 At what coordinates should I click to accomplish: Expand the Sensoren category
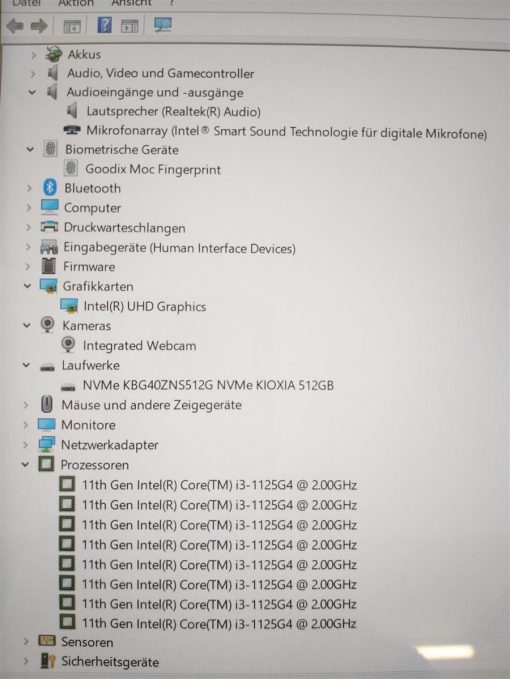[26, 641]
